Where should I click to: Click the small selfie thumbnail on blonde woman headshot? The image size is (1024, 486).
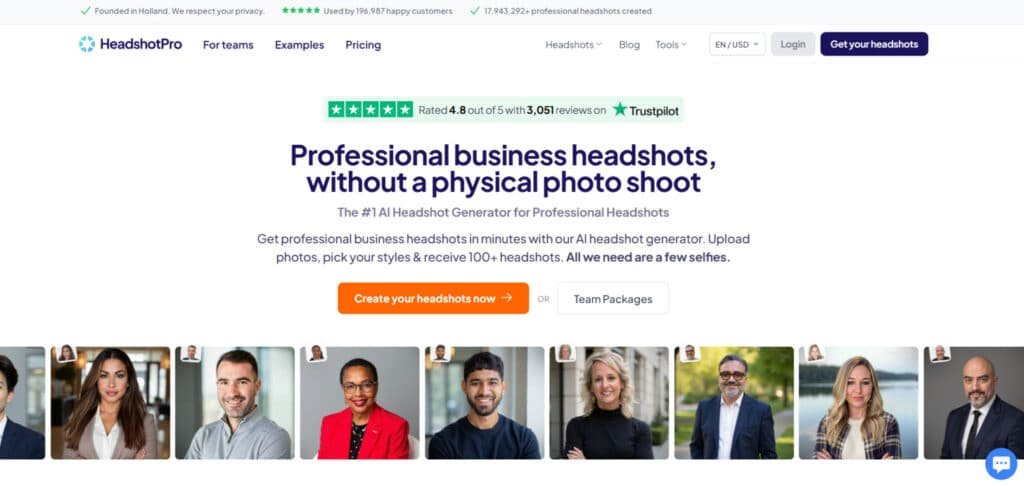click(565, 353)
